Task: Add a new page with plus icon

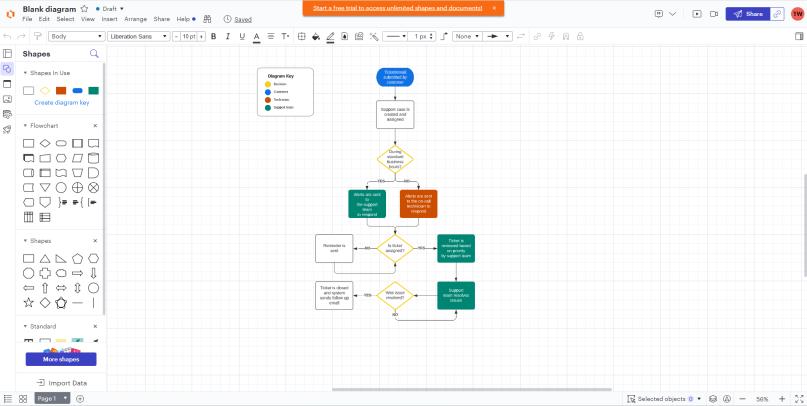Action: coord(80,399)
